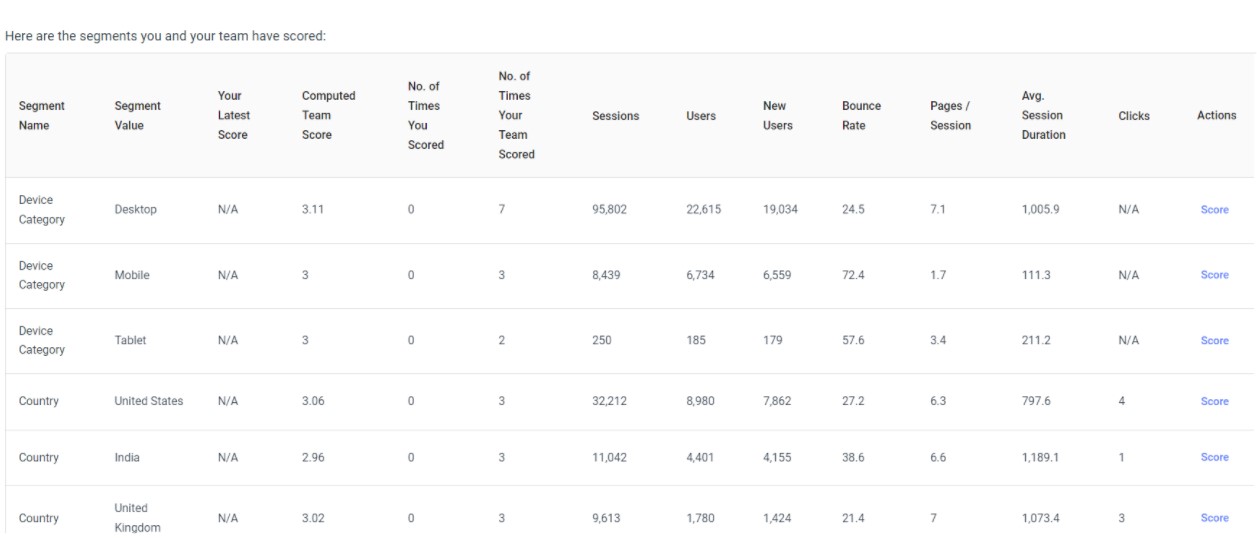Select the Segment Name column header

(x=42, y=116)
